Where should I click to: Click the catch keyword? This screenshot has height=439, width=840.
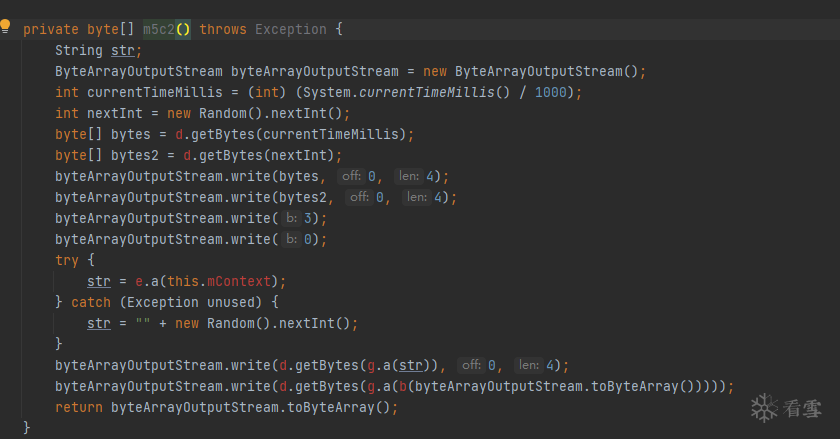tap(91, 302)
